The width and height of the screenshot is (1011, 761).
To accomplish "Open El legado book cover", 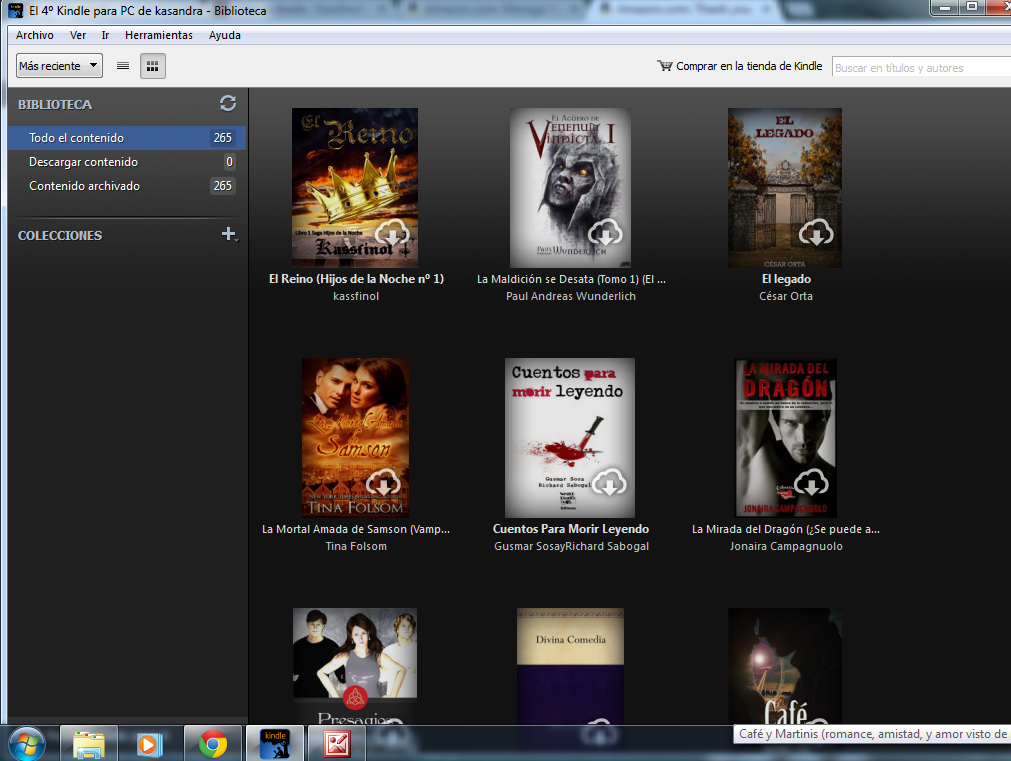I will pos(785,188).
